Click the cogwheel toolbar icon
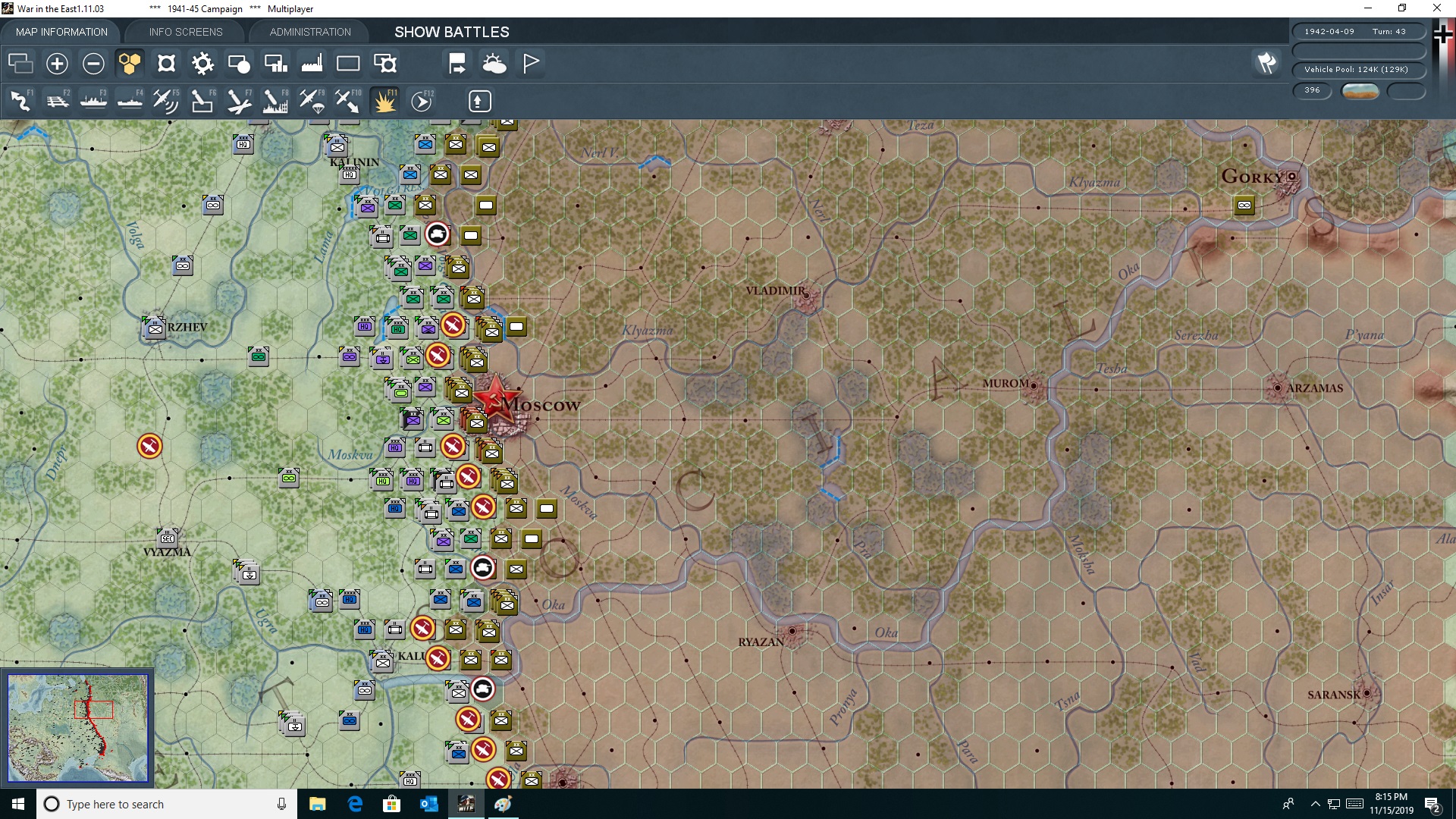Screen dimensions: 1456x819 [x=202, y=64]
